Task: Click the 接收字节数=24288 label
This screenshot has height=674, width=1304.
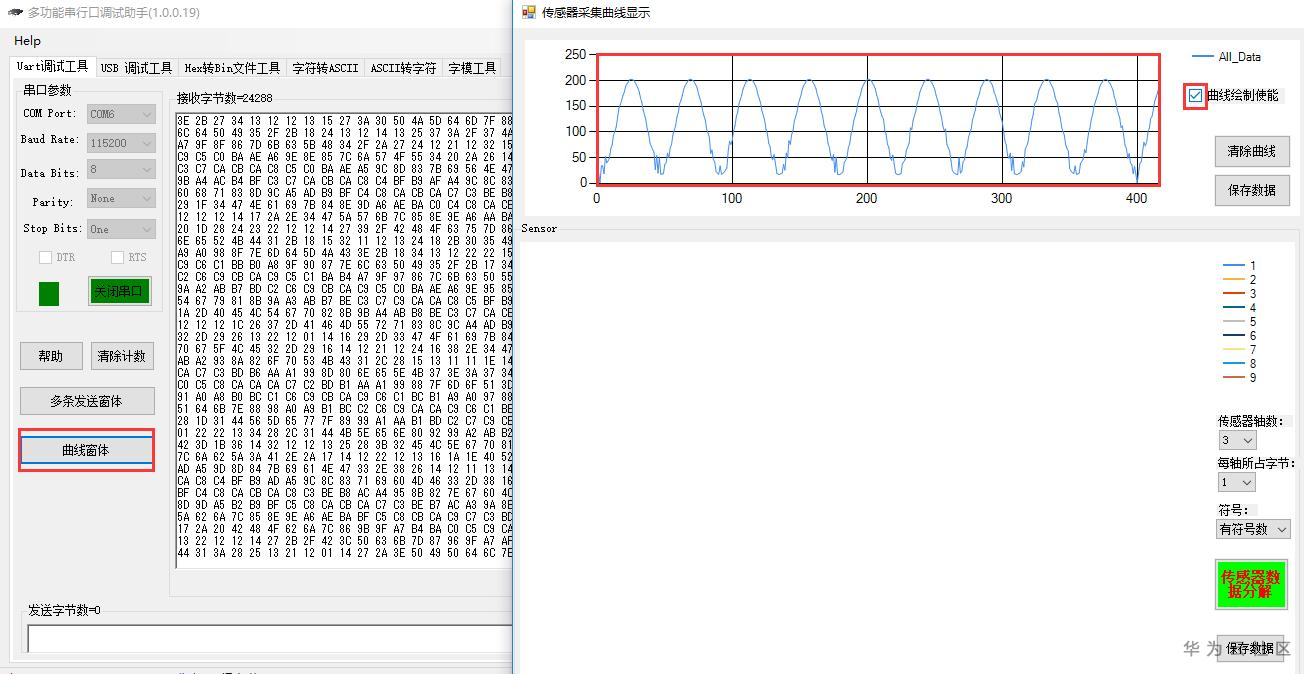Action: pos(225,98)
